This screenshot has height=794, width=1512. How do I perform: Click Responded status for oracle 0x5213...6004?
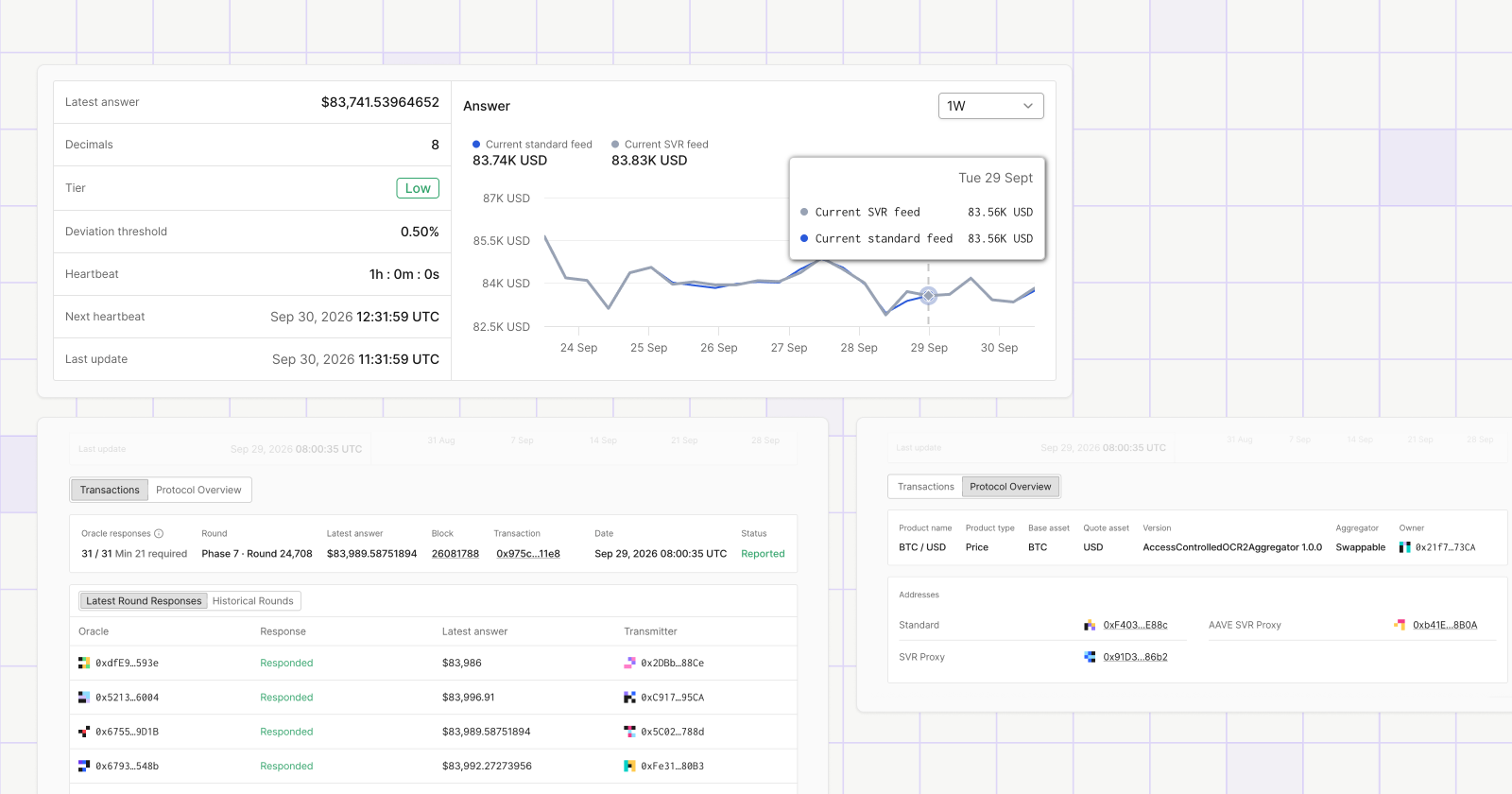286,698
